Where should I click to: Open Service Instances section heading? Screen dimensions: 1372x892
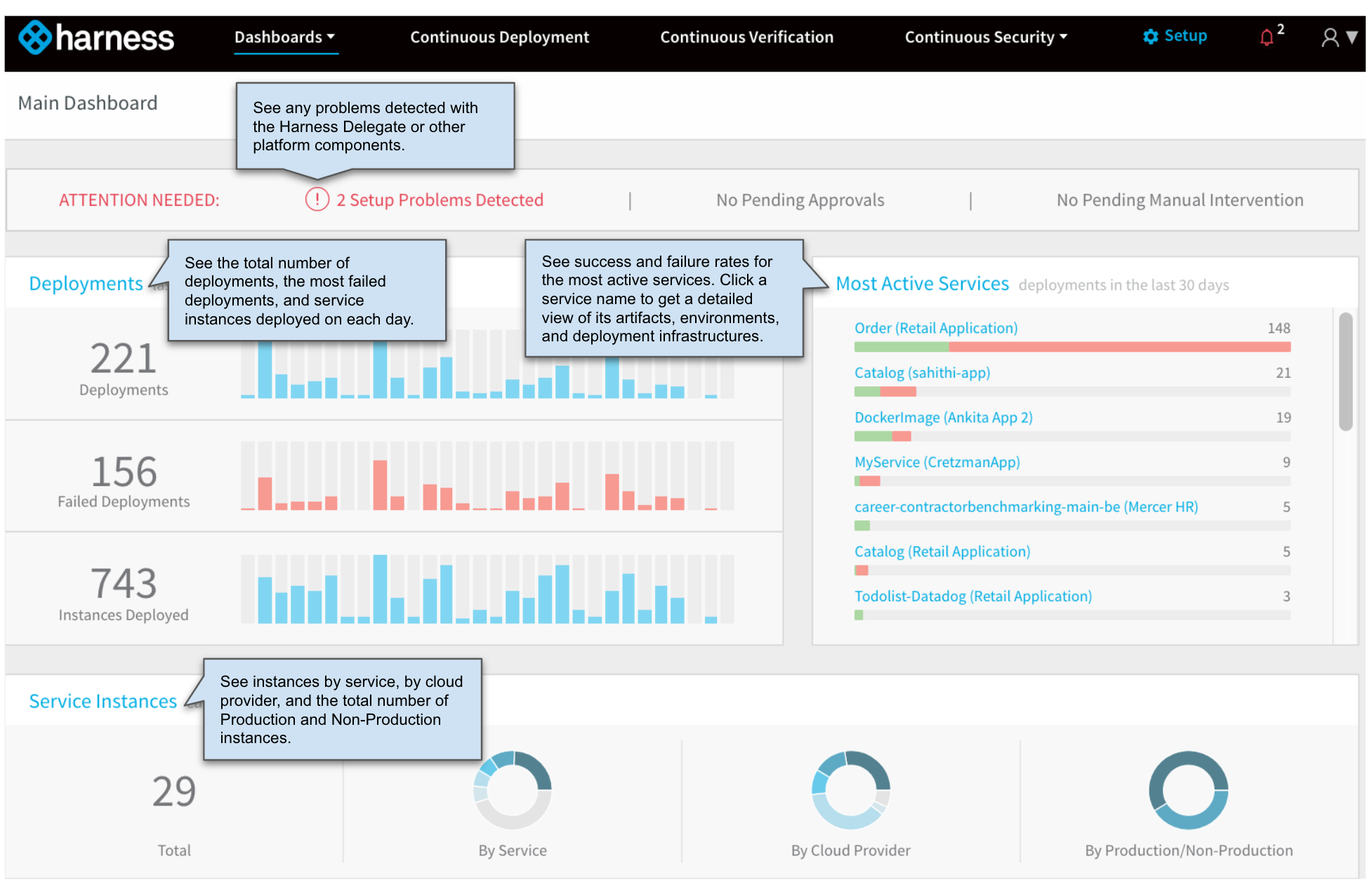click(103, 701)
